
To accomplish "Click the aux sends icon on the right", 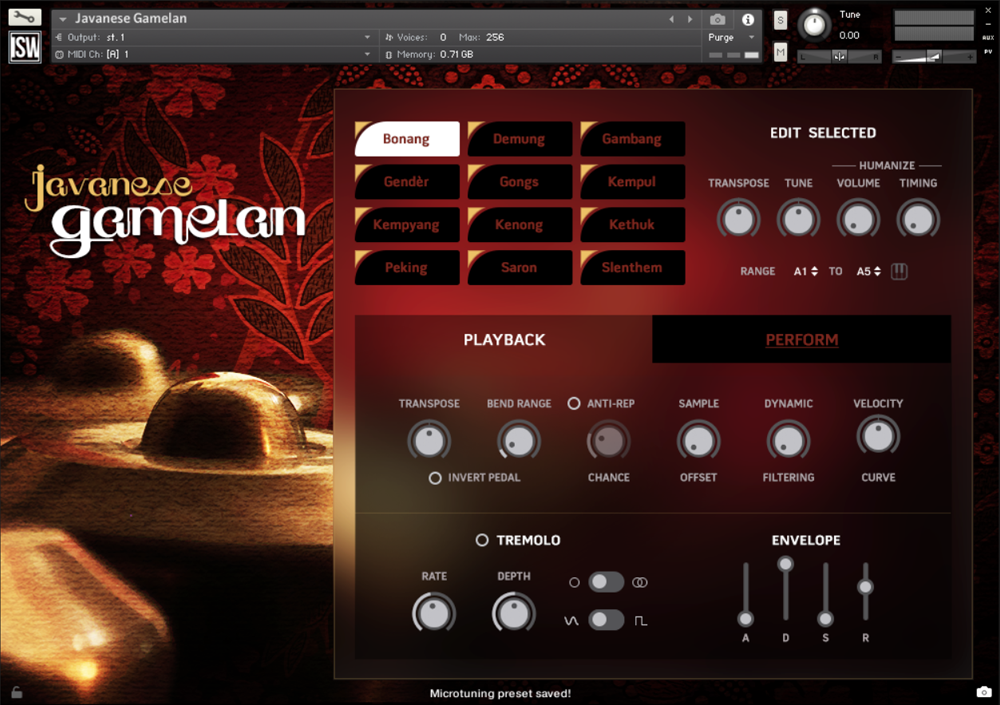I will coord(987,38).
